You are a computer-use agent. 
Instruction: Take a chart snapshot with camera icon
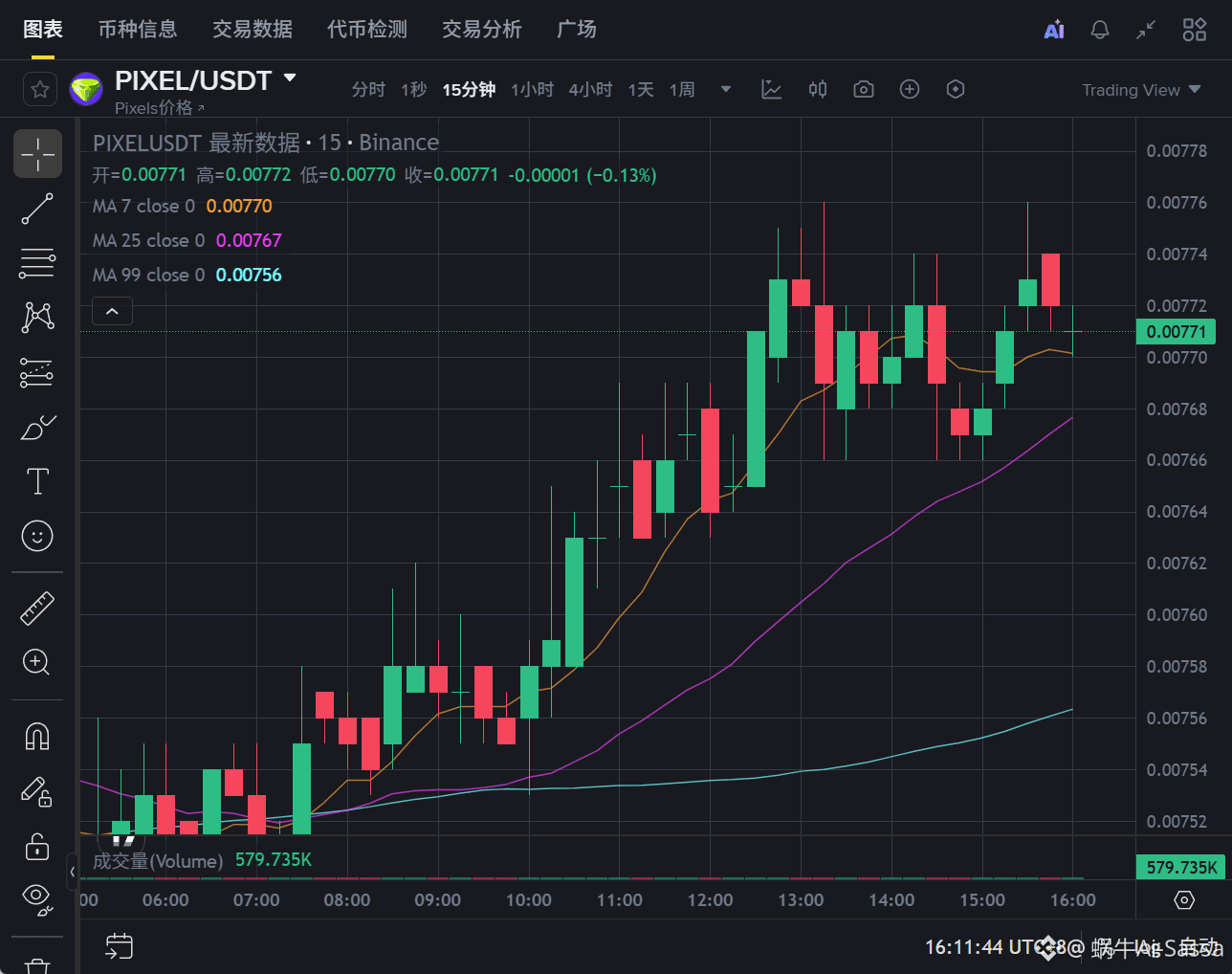click(x=864, y=89)
